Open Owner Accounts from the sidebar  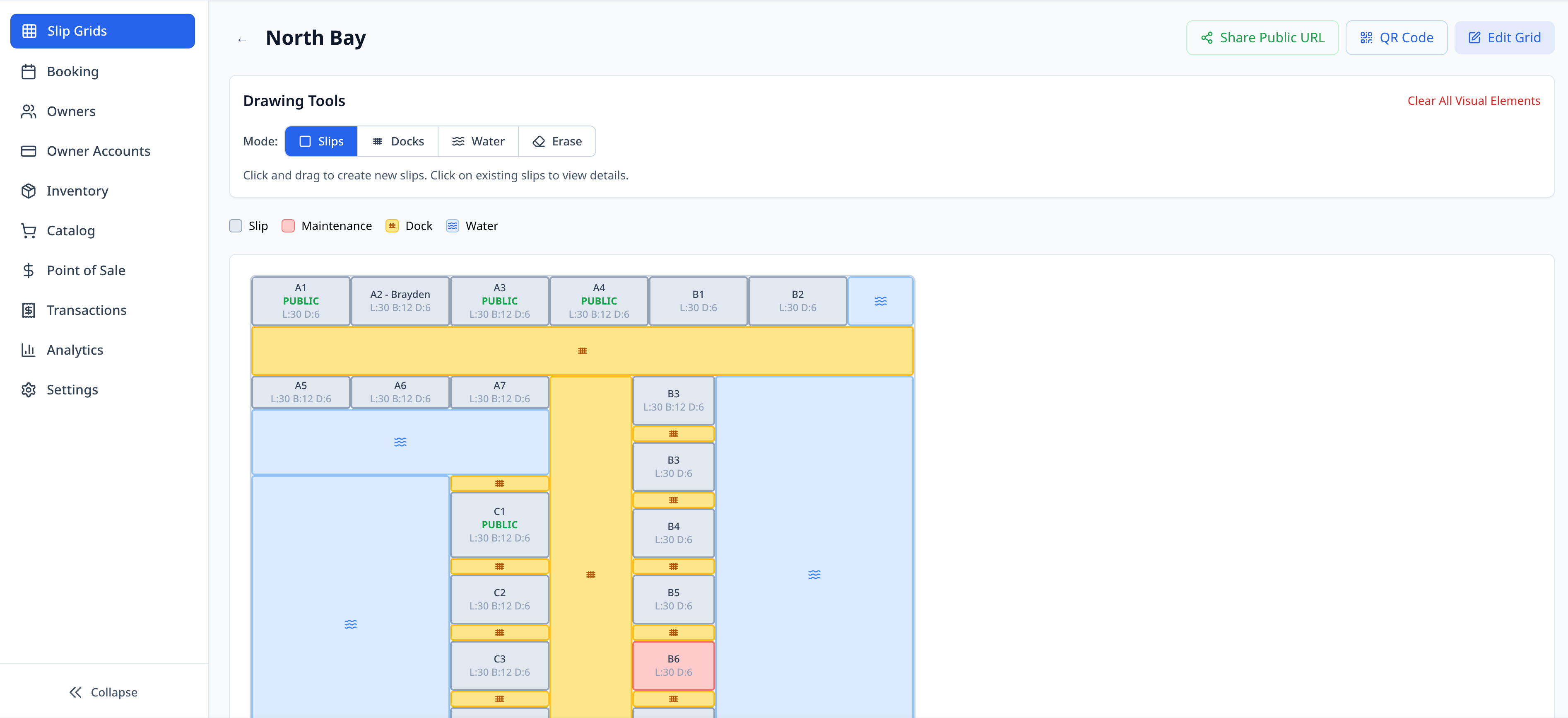[x=29, y=150]
